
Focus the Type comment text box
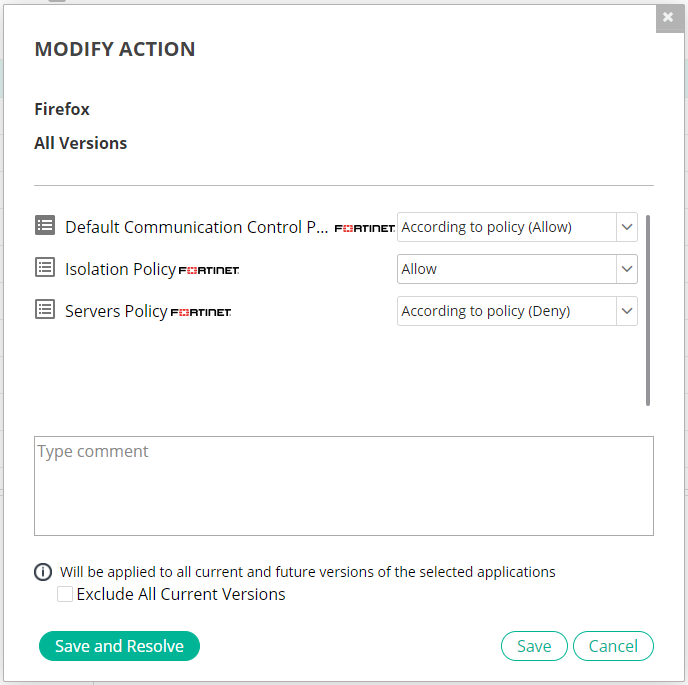coord(343,485)
